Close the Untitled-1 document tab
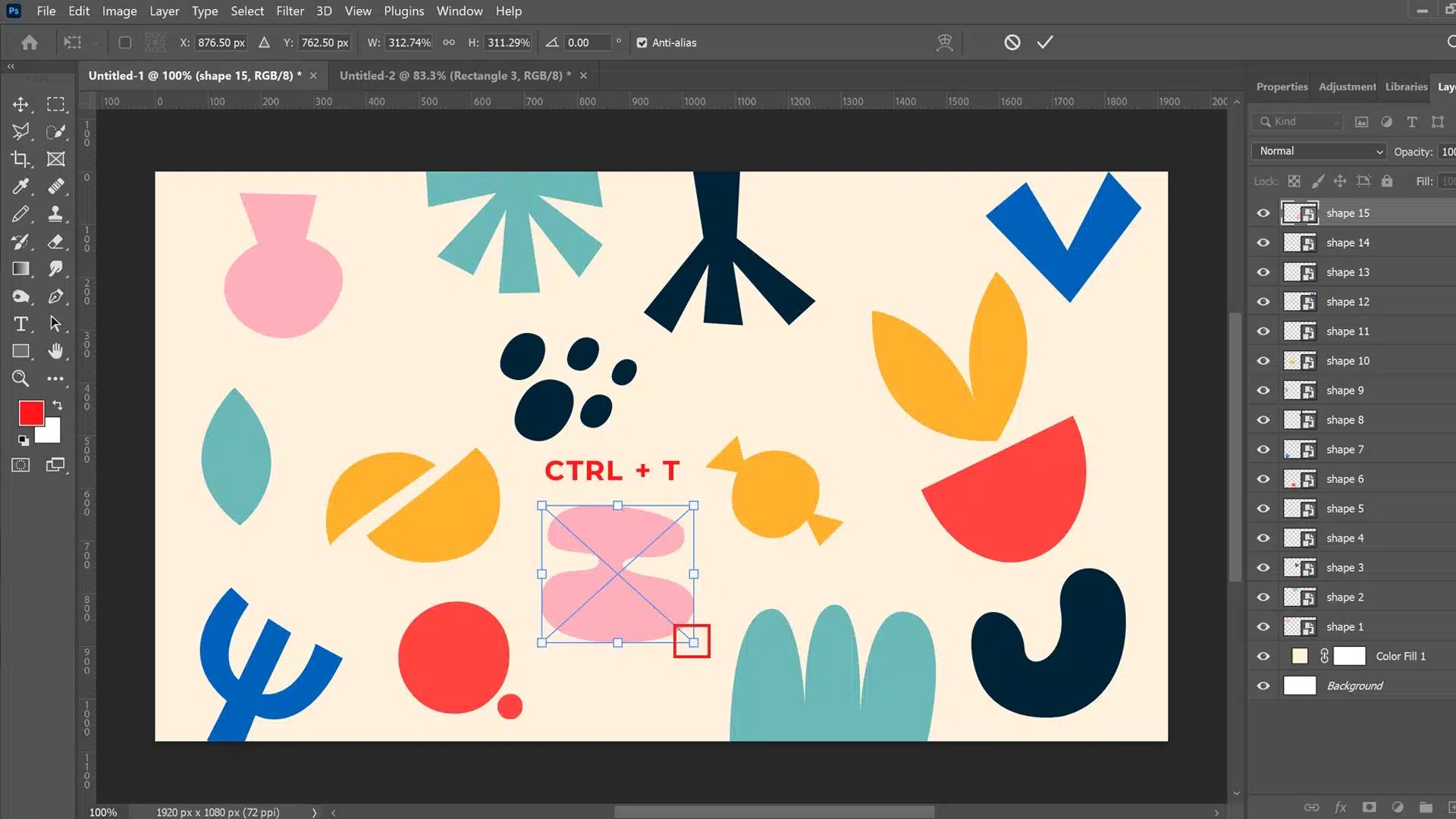The height and width of the screenshot is (819, 1456). 313,76
